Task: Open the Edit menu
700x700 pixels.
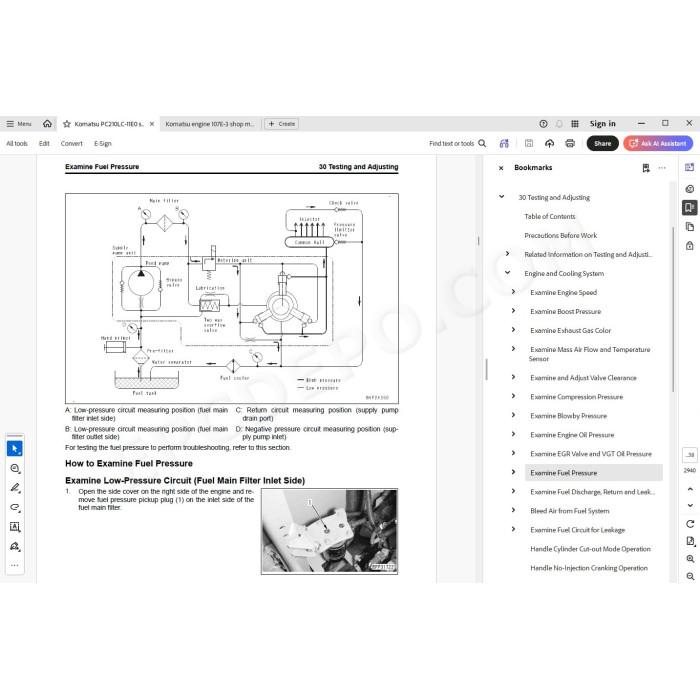Action: (x=44, y=143)
